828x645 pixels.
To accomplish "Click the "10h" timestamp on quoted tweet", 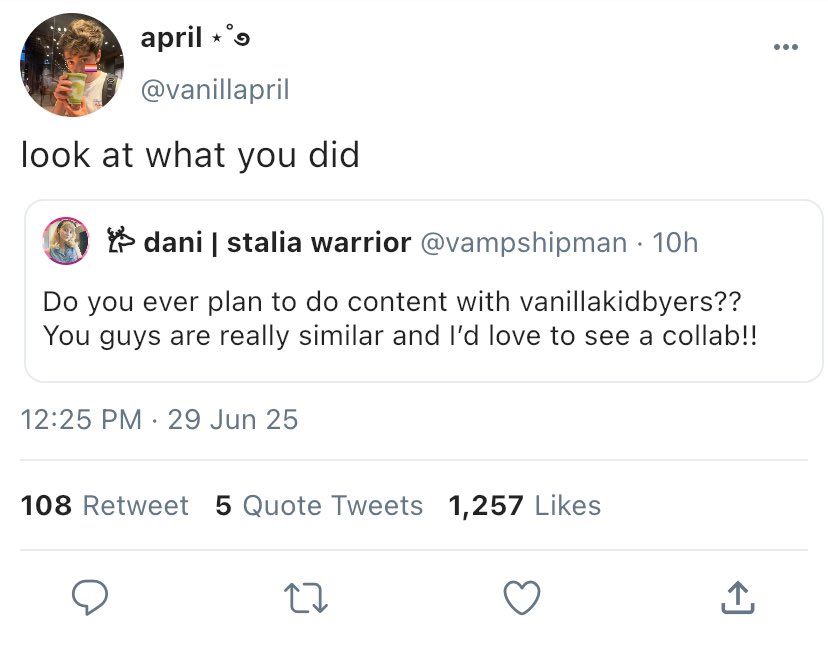I will [x=675, y=243].
